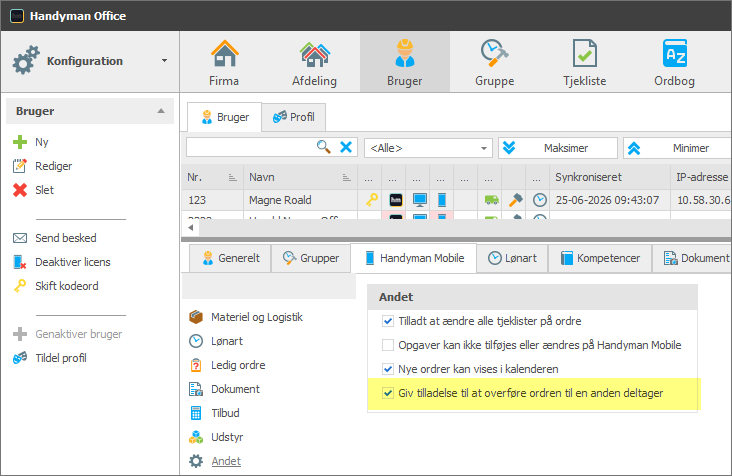Click key icon in Magne Roald row
This screenshot has height=476, width=732.
(x=372, y=200)
